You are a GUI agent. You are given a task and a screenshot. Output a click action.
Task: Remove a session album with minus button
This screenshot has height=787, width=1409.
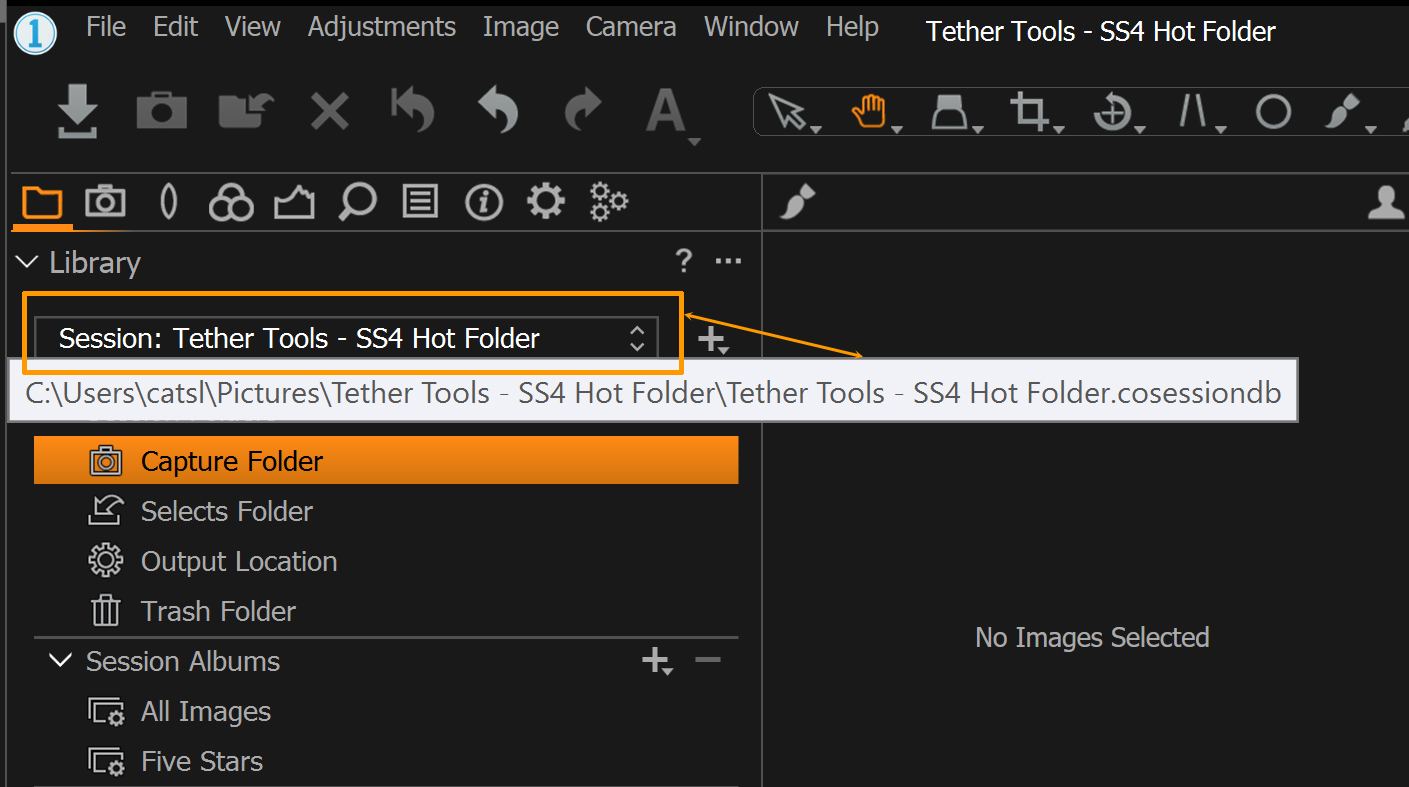point(708,660)
